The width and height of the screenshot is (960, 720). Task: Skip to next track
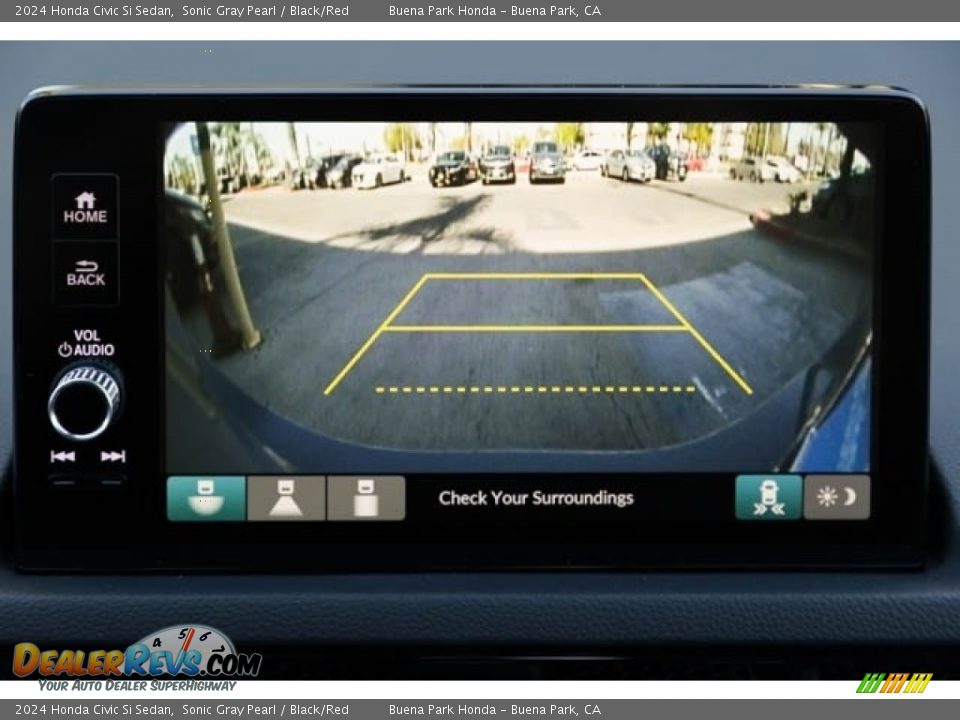pos(113,456)
